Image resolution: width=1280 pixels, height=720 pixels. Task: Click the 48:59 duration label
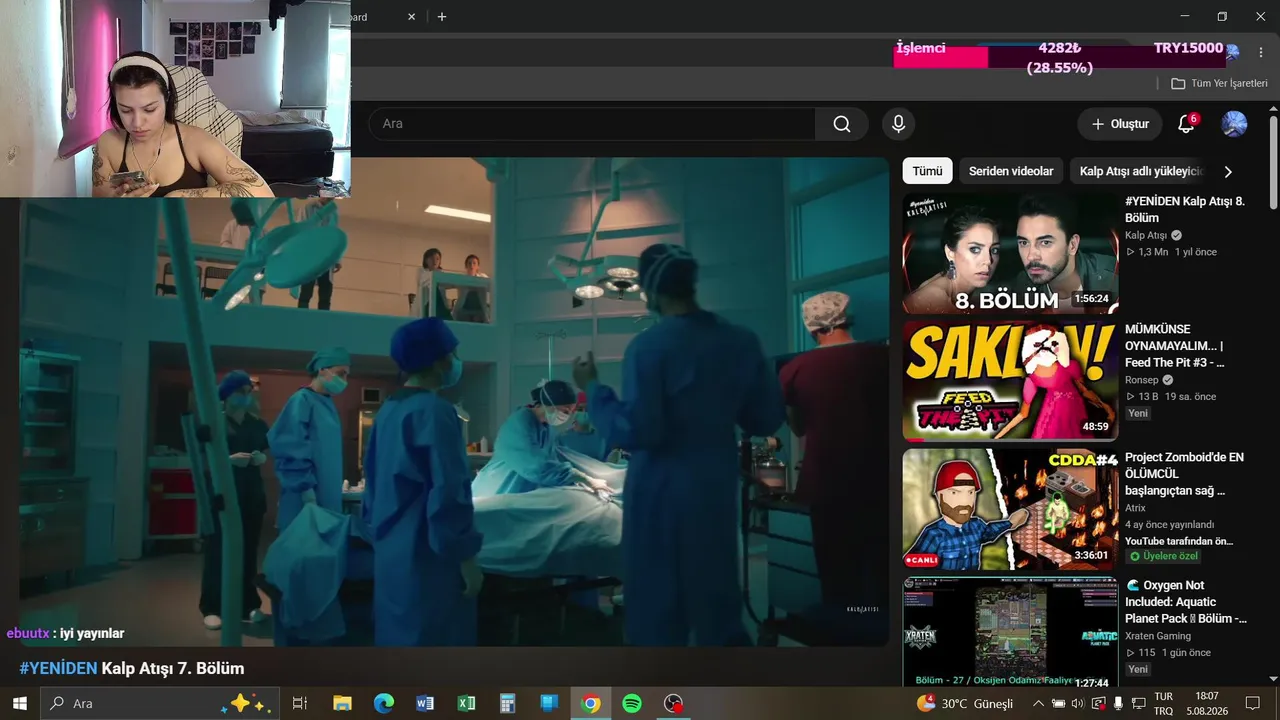1095,427
